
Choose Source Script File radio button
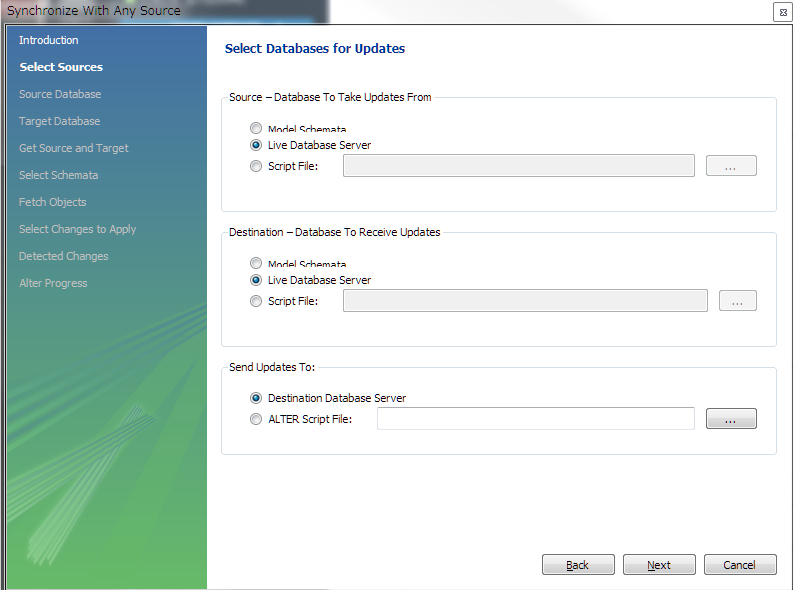point(256,166)
